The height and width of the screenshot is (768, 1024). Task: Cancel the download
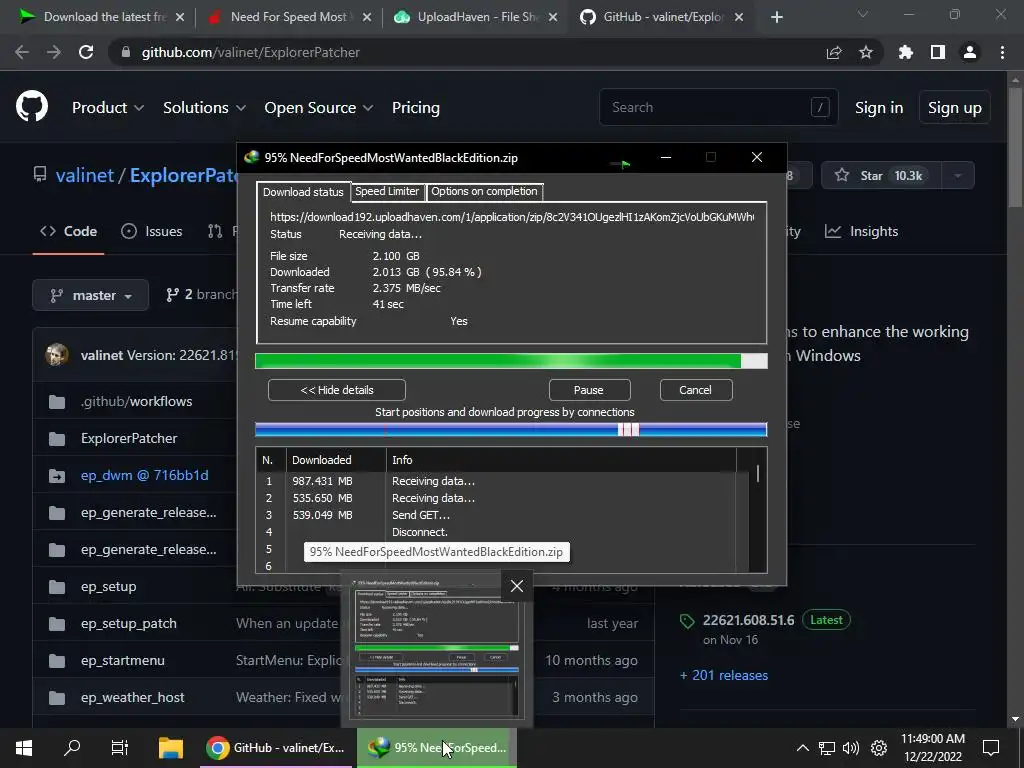pos(696,390)
